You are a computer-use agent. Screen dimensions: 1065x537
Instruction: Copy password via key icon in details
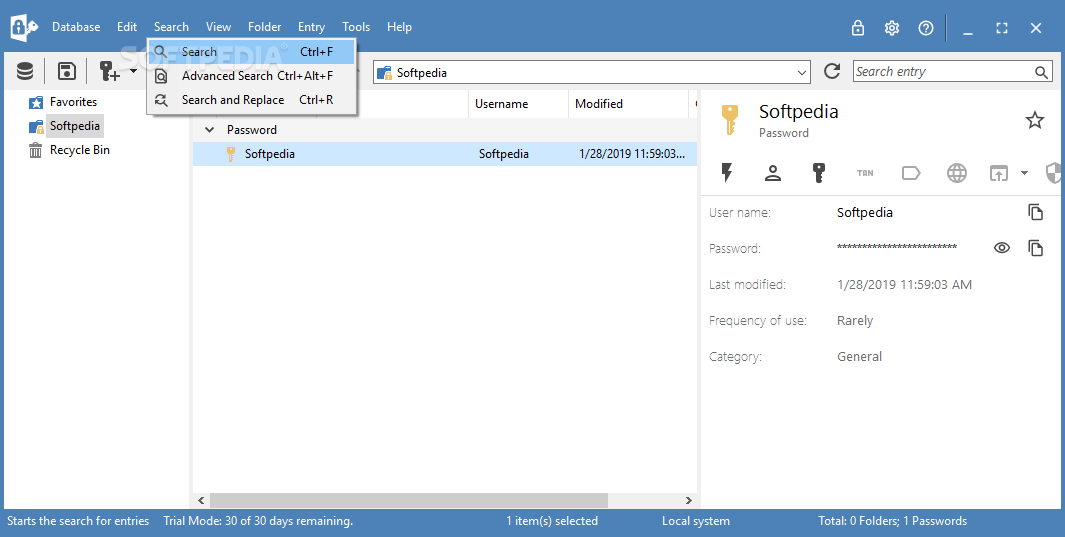tap(819, 173)
